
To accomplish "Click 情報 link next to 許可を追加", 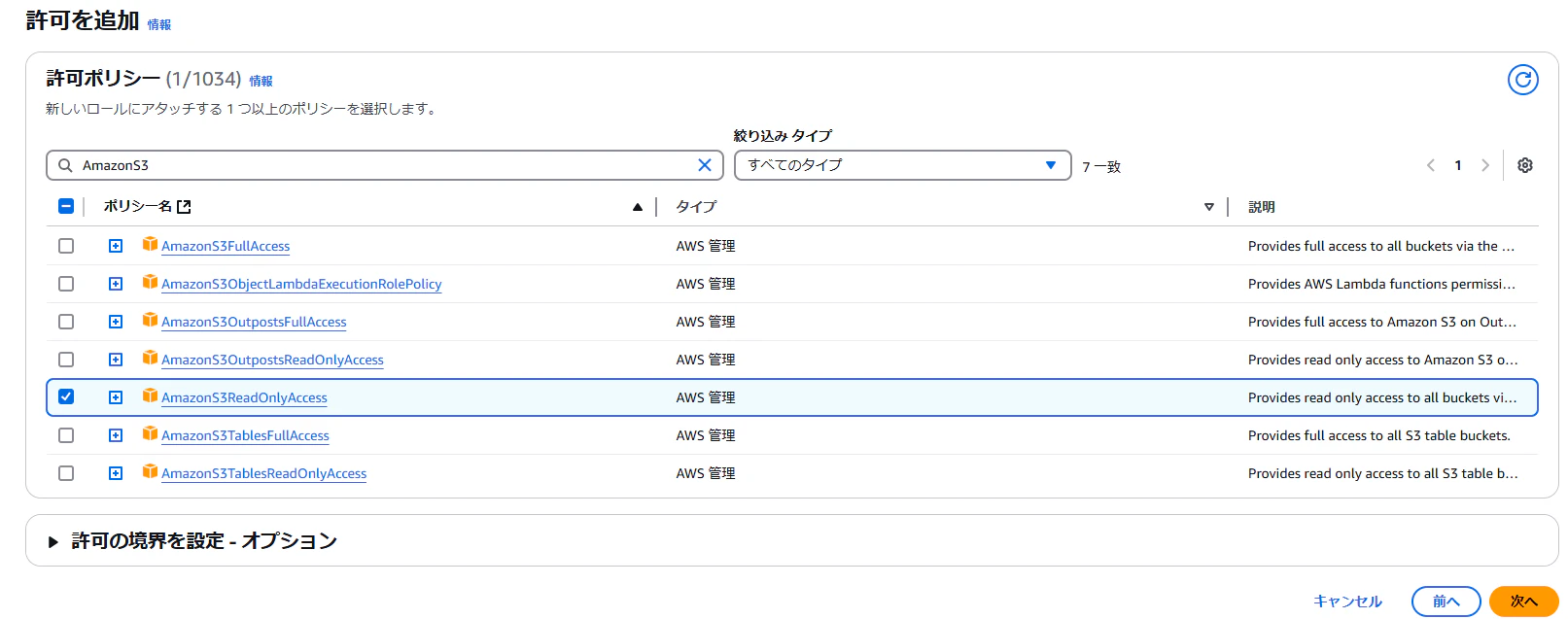I will [x=159, y=25].
